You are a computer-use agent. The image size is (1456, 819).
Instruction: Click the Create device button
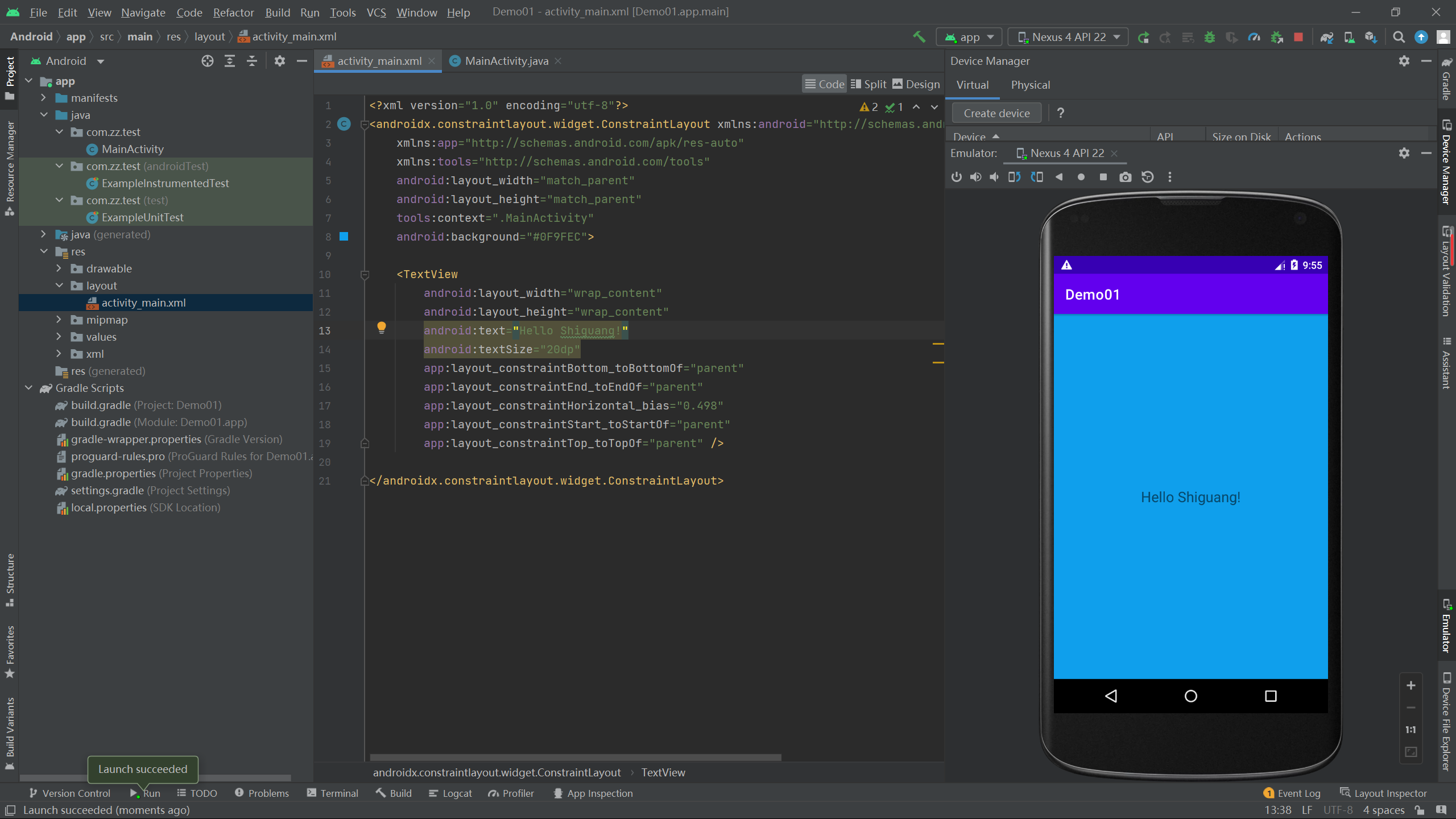pos(996,113)
